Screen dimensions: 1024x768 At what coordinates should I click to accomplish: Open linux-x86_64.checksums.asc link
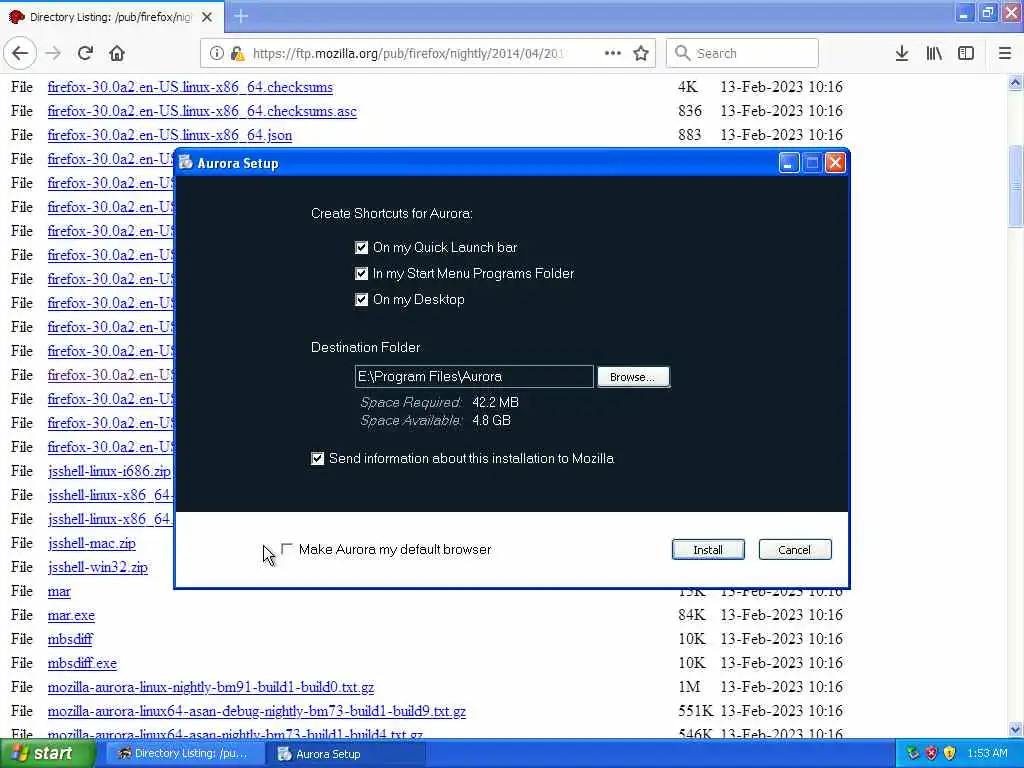coord(202,111)
